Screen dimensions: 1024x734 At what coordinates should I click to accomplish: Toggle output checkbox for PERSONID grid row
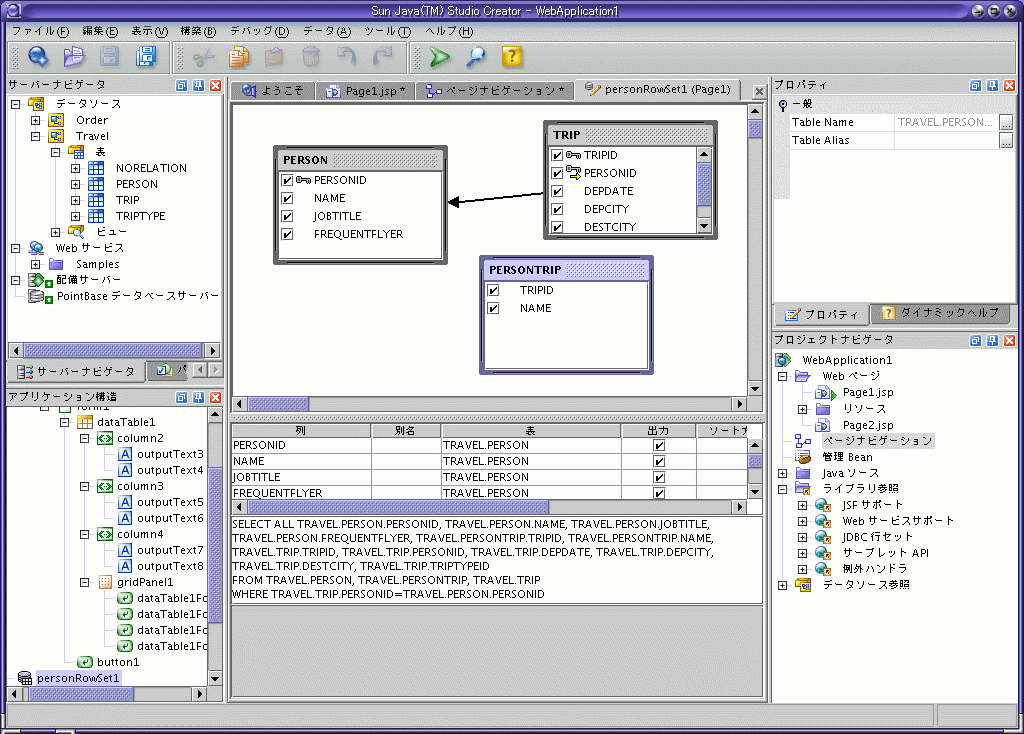(x=659, y=445)
